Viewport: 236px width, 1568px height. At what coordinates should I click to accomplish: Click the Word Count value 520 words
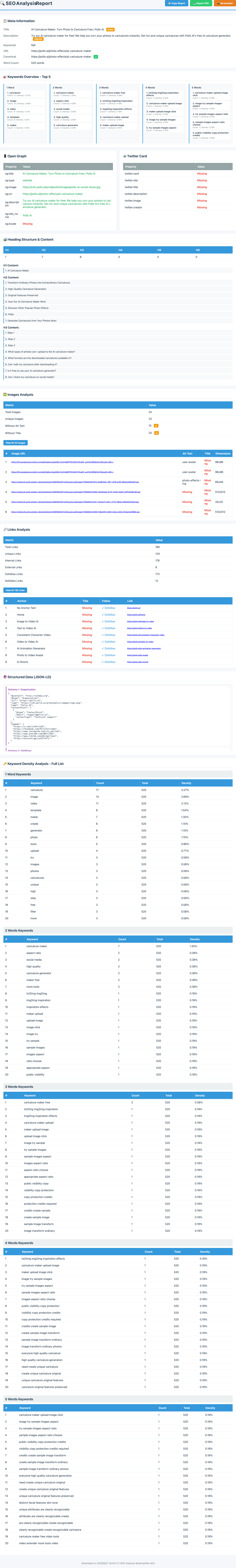click(38, 63)
